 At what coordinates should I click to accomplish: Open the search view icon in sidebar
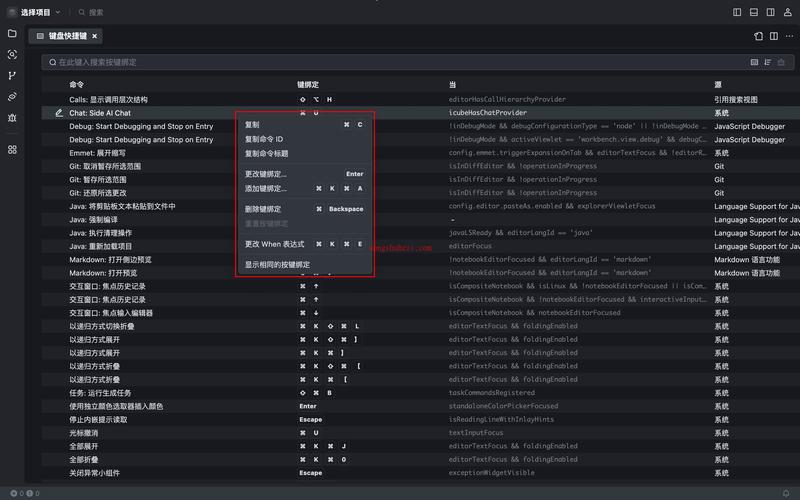12,55
